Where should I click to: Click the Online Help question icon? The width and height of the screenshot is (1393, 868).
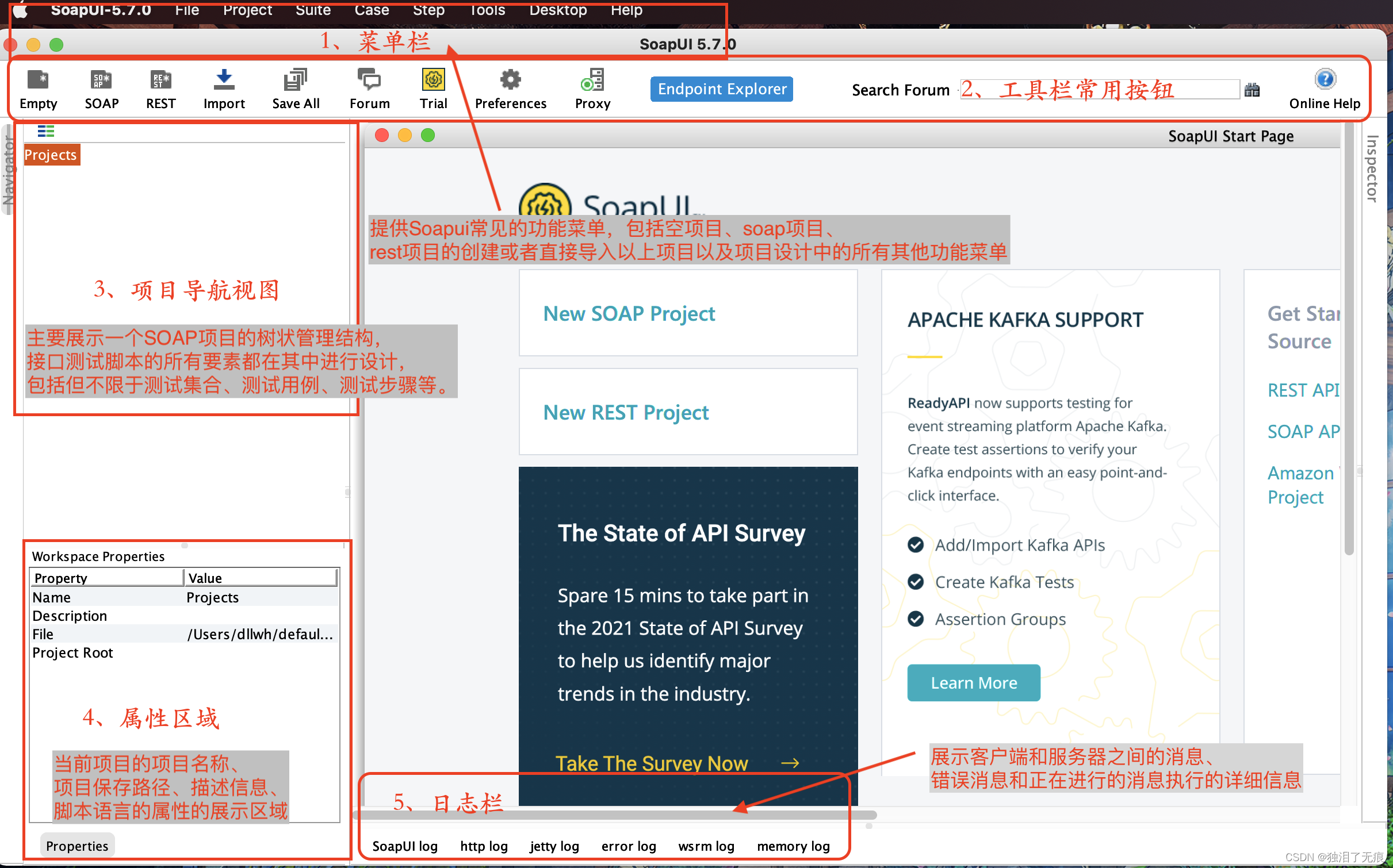[x=1325, y=79]
